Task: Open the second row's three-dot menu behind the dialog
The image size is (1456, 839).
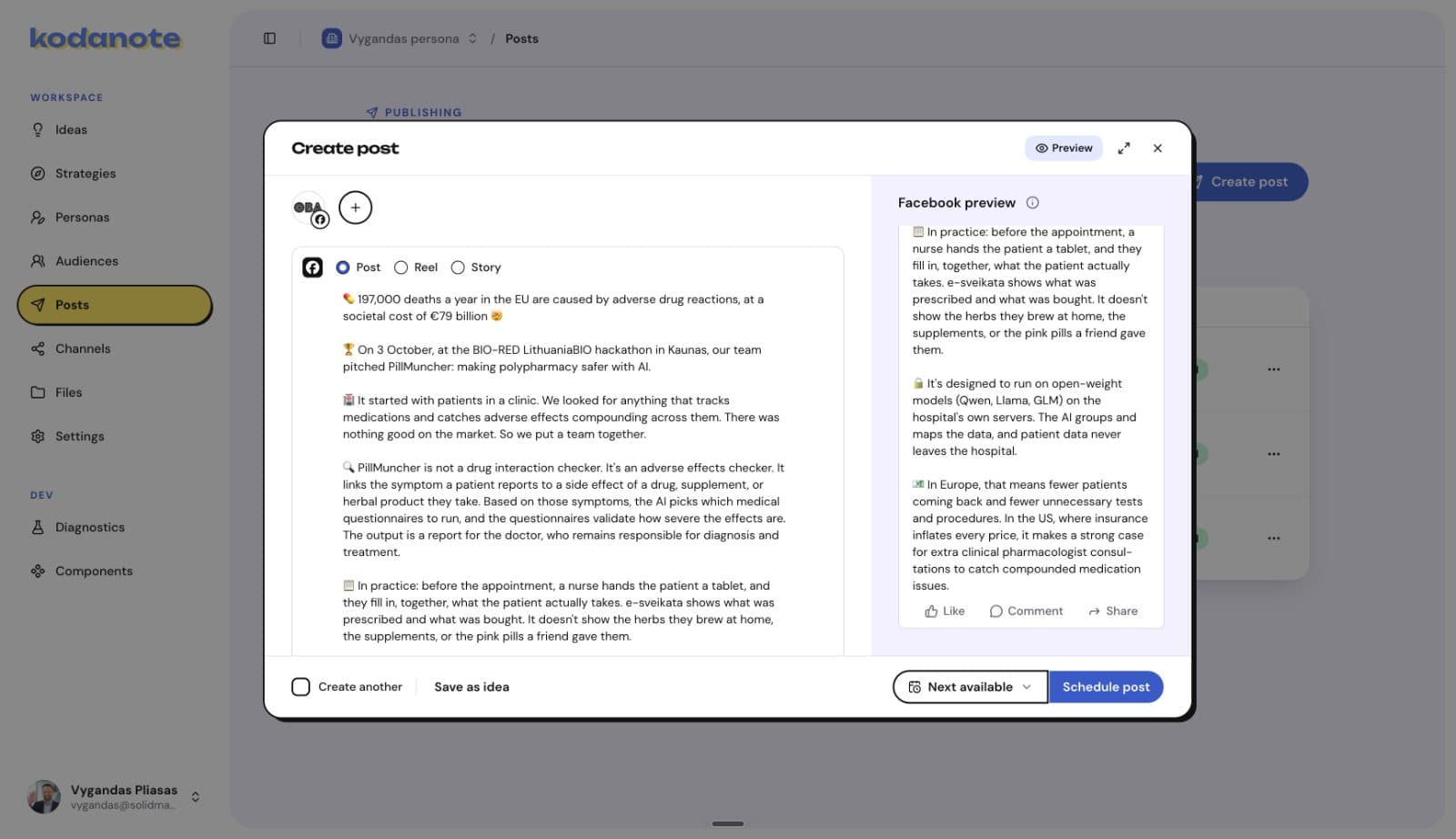Action: (x=1273, y=453)
